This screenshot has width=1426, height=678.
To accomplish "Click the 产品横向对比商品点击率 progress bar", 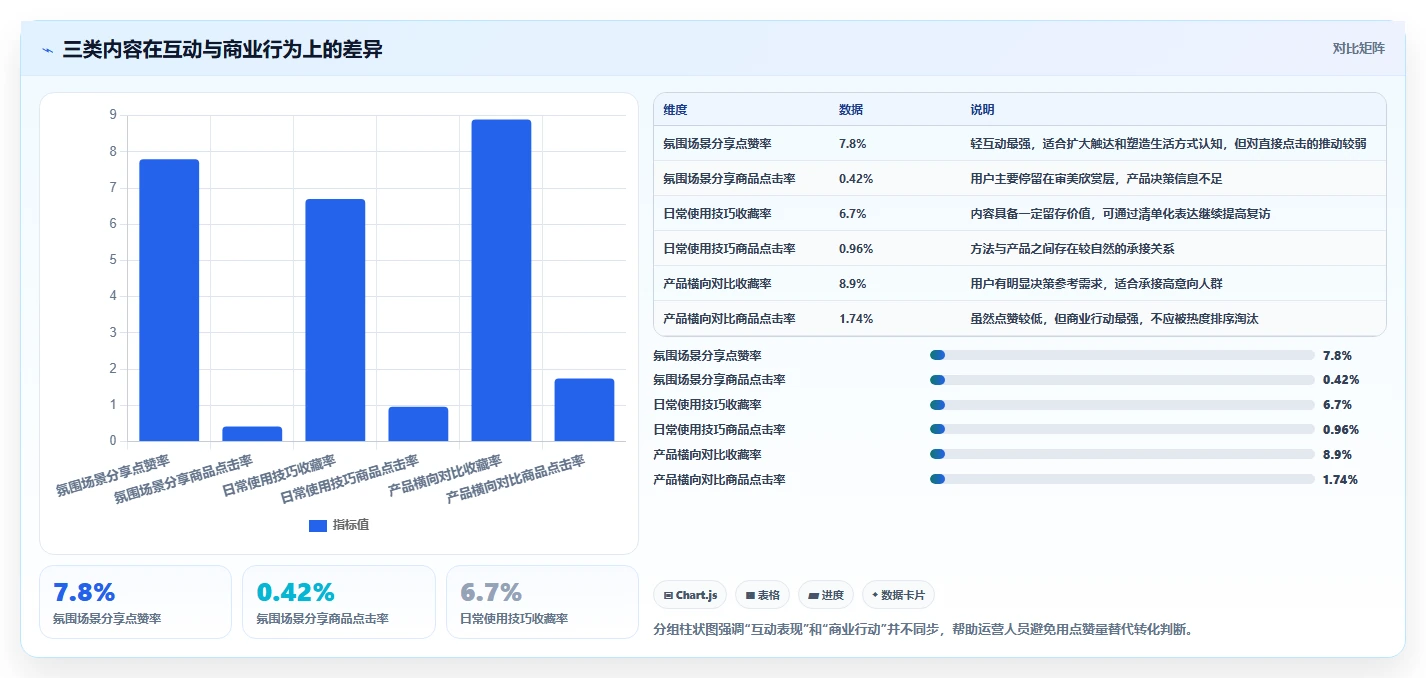I will [x=1122, y=479].
